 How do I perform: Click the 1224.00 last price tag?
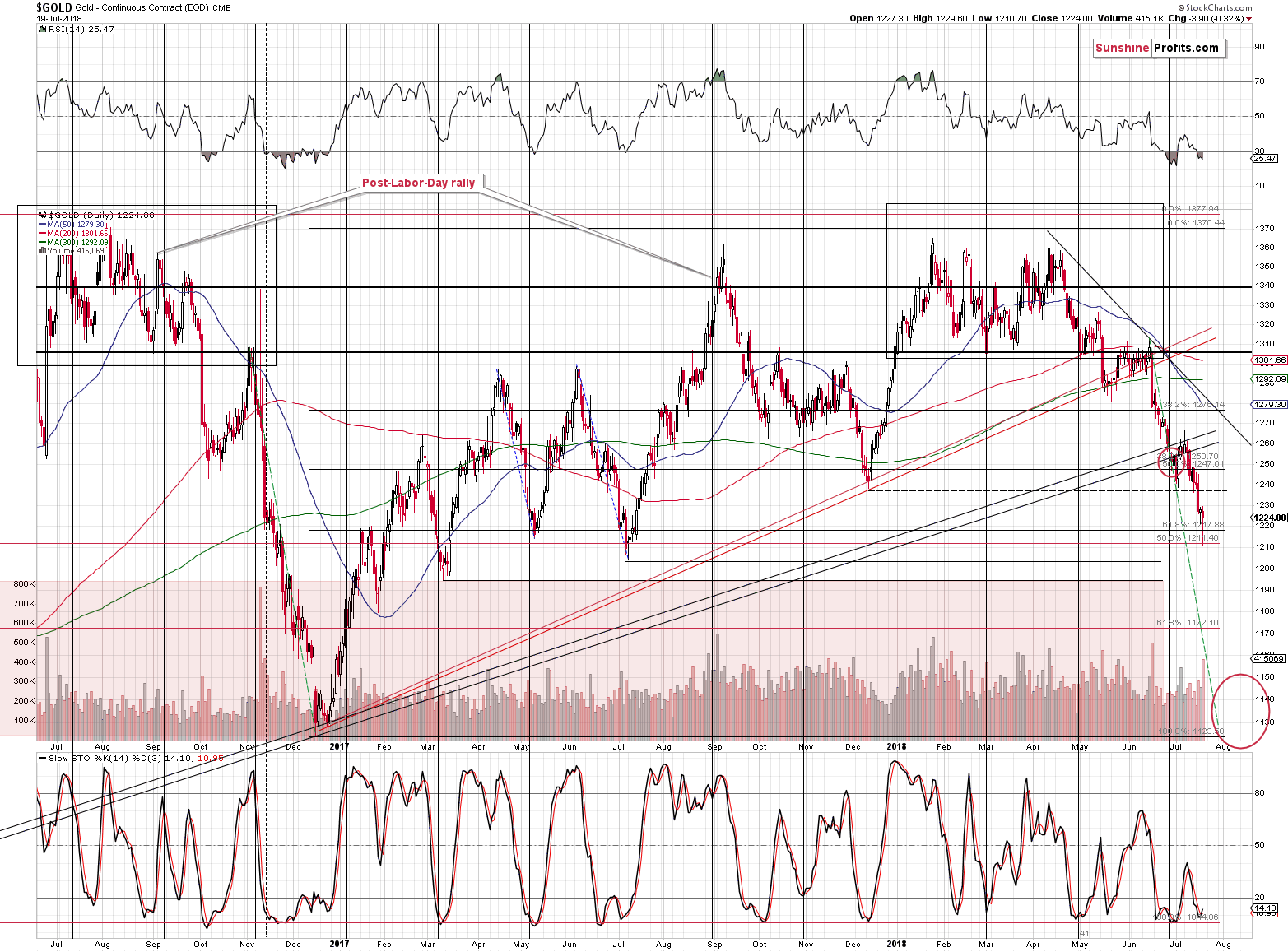tap(1269, 518)
